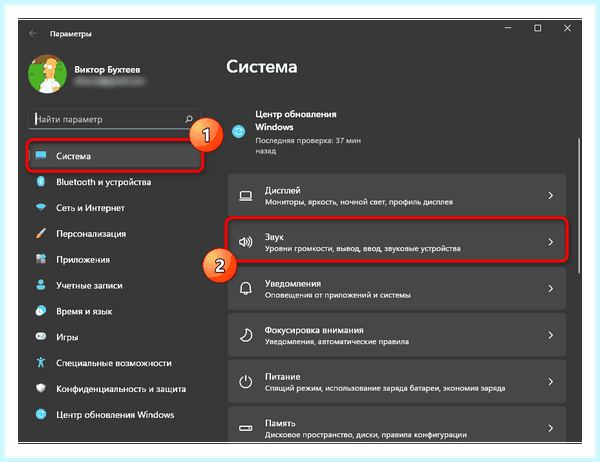Click the Память storage drive icon

(x=246, y=428)
